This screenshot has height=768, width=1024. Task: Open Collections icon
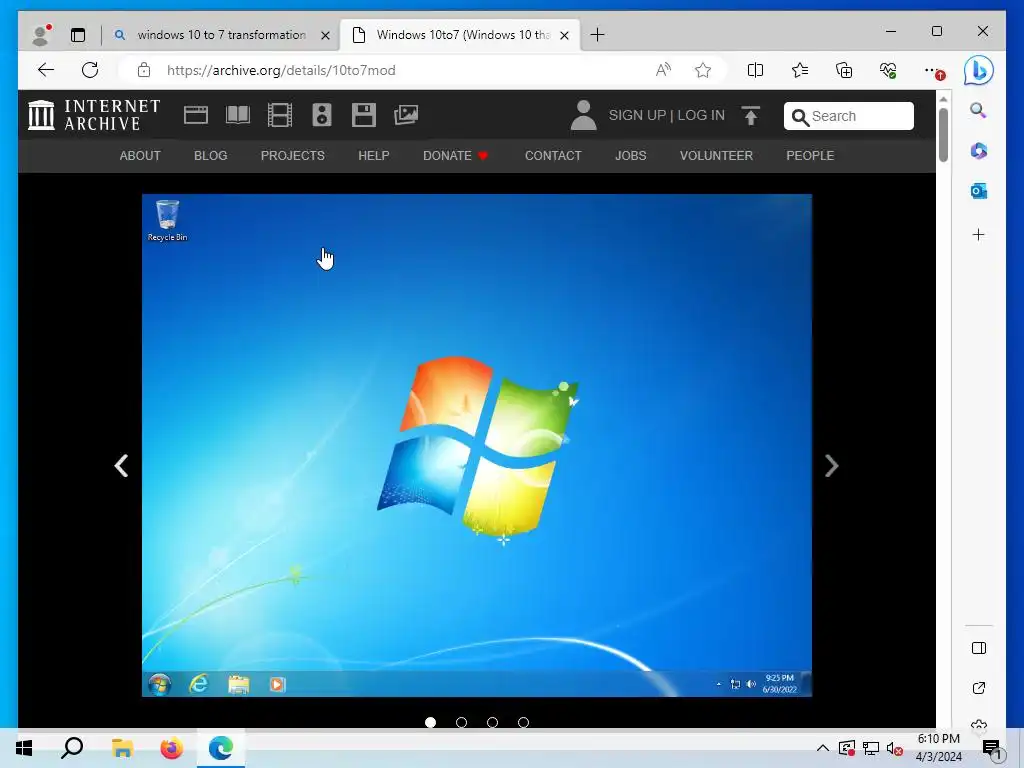click(x=844, y=70)
